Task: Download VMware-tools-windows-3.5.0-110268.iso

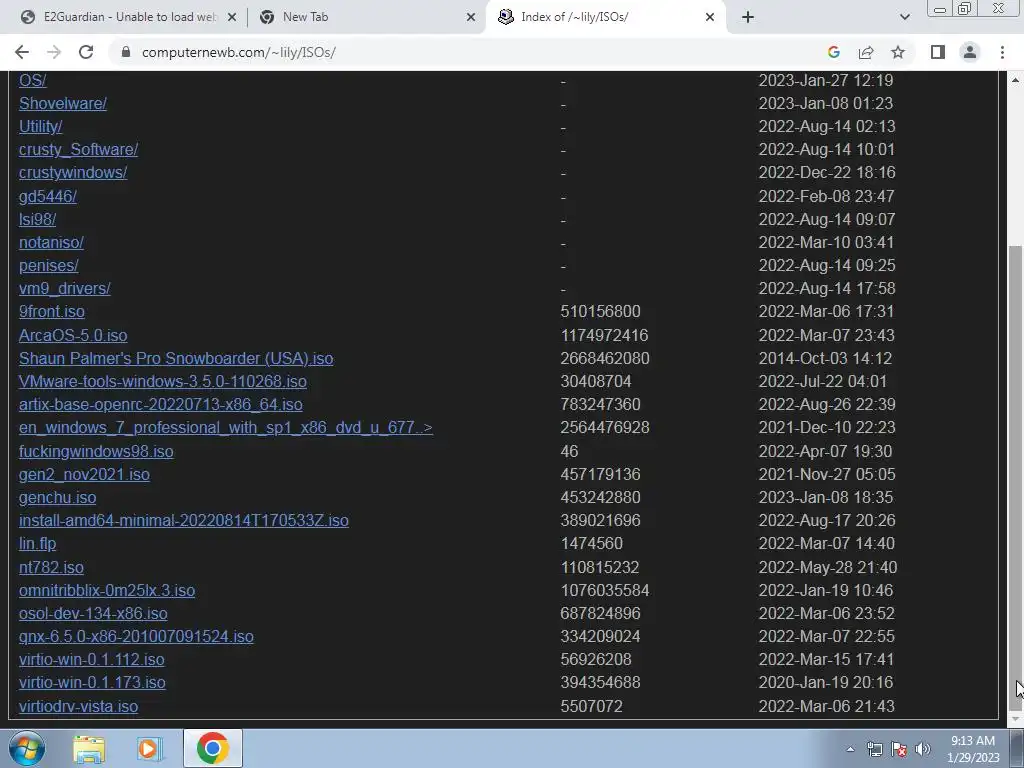Action: (x=163, y=381)
